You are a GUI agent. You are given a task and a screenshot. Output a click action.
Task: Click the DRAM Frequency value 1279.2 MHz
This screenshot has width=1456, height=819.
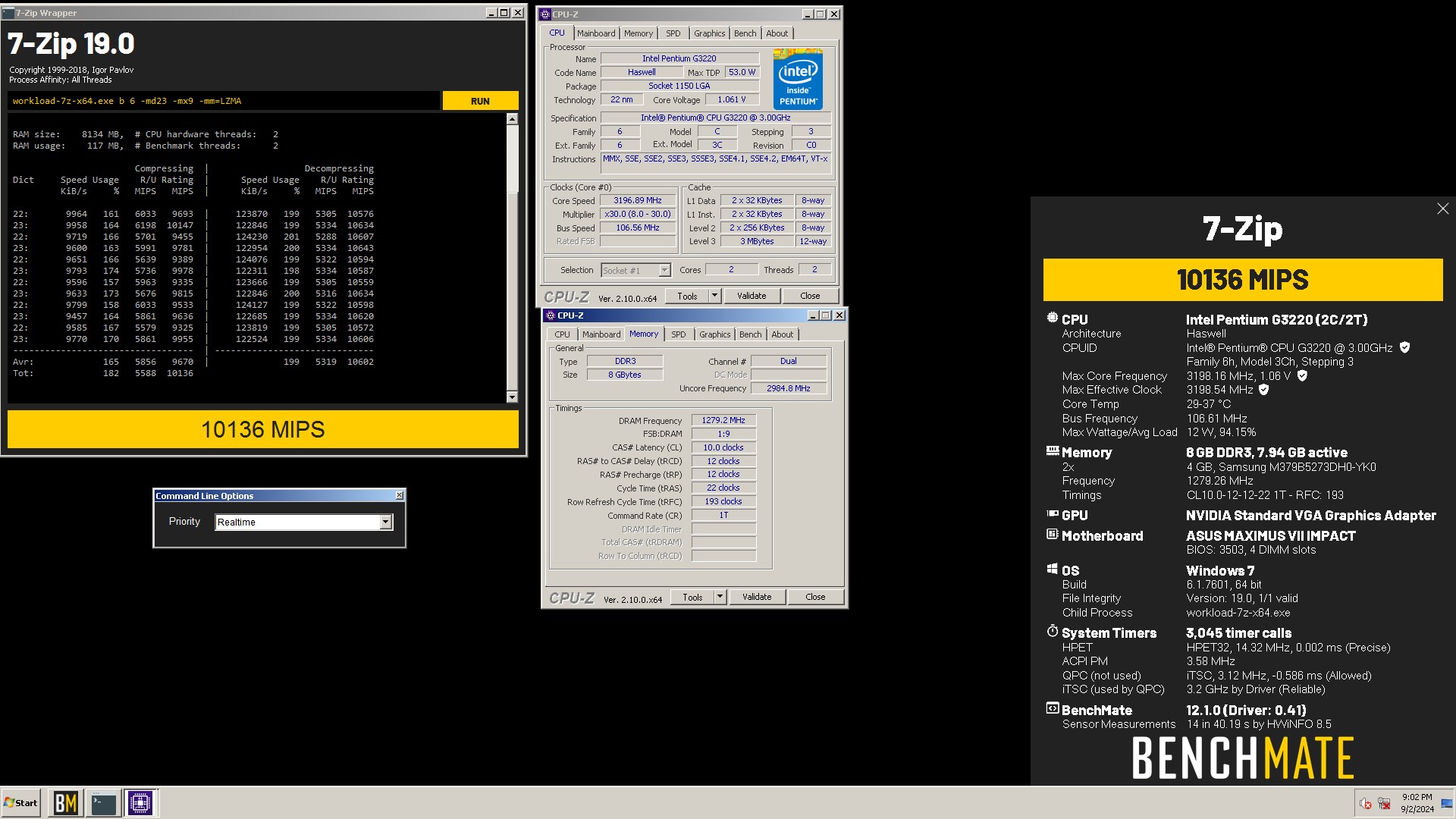(723, 420)
